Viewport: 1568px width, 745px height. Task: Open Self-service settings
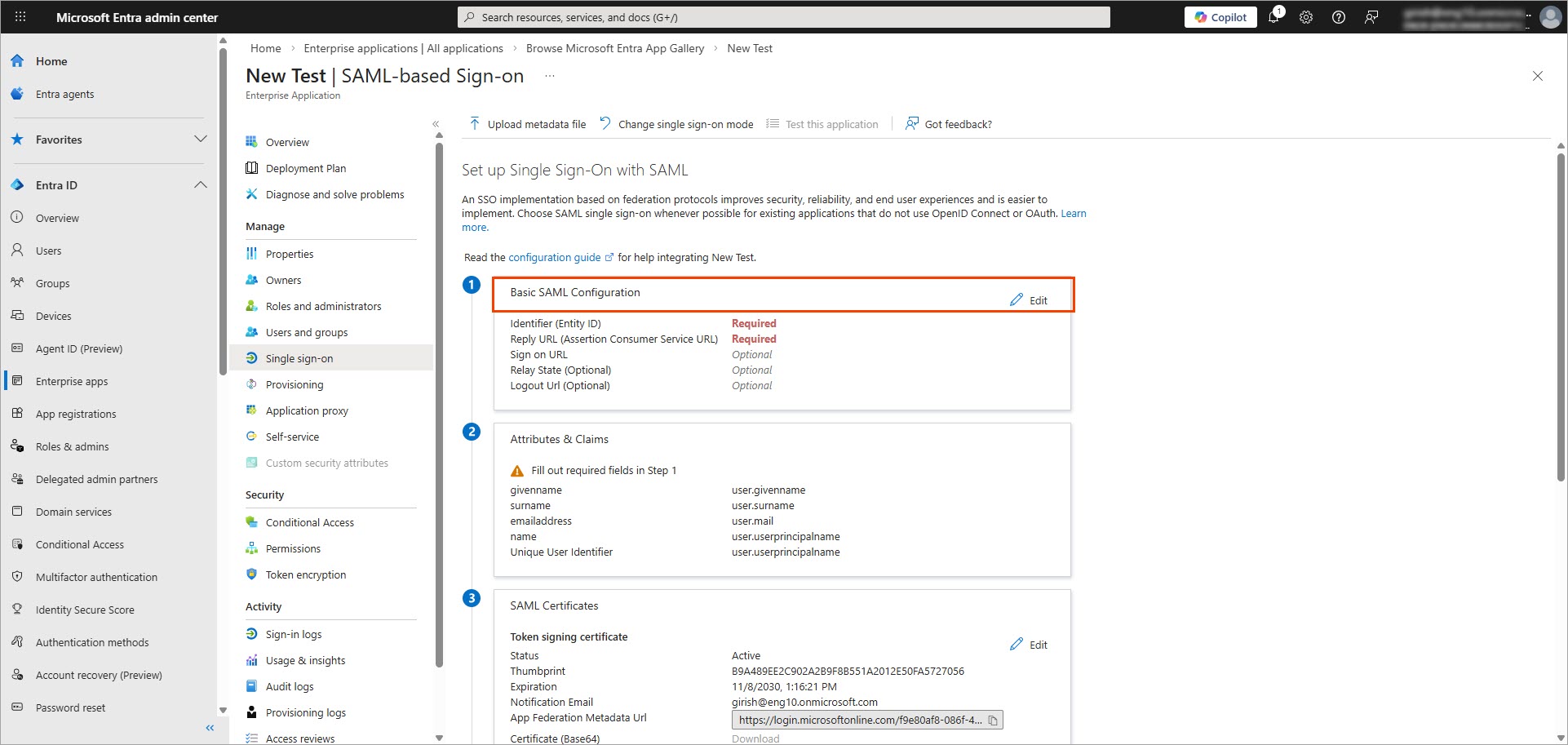tap(292, 437)
